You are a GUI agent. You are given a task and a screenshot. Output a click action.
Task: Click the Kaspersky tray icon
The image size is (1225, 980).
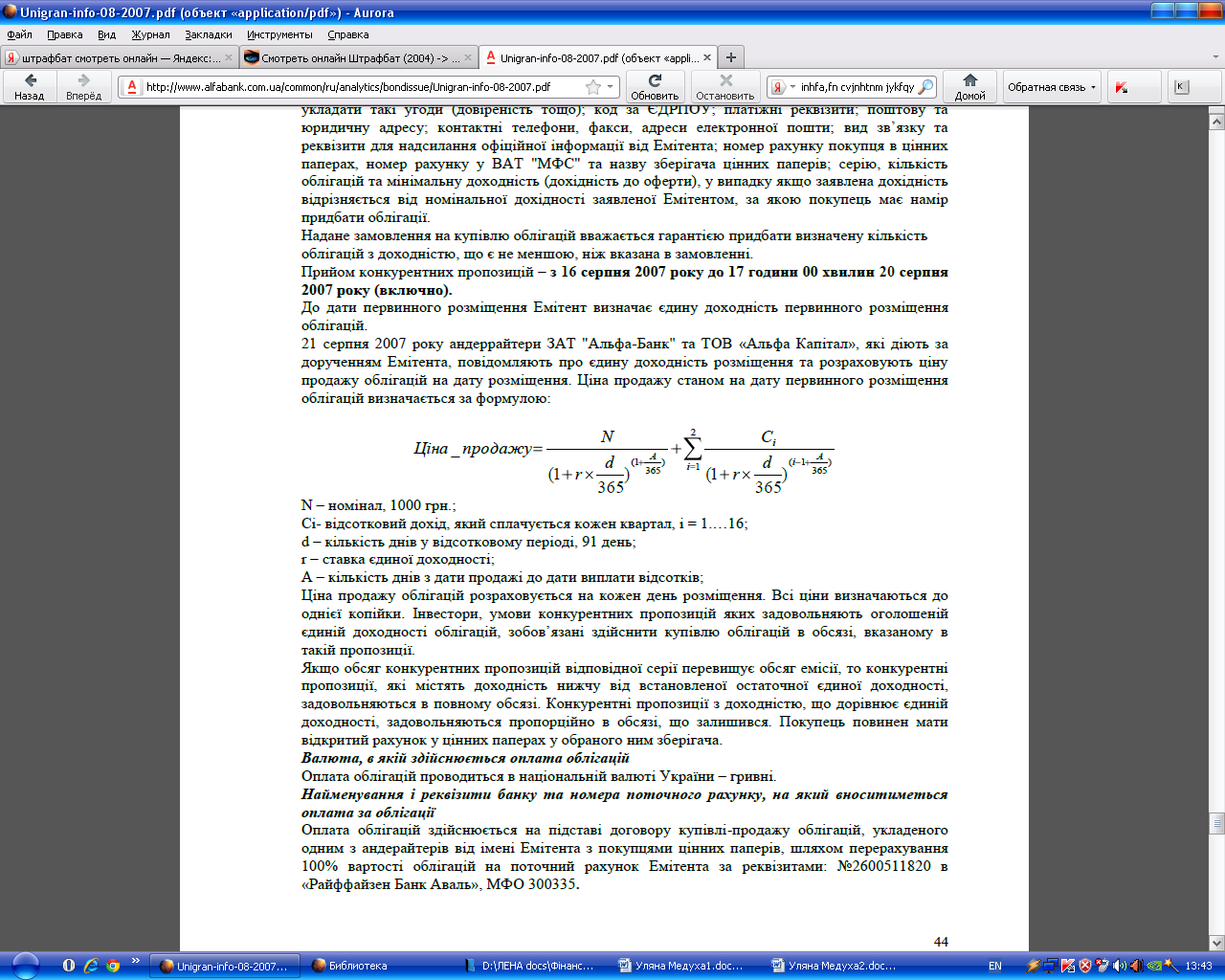tap(1068, 966)
